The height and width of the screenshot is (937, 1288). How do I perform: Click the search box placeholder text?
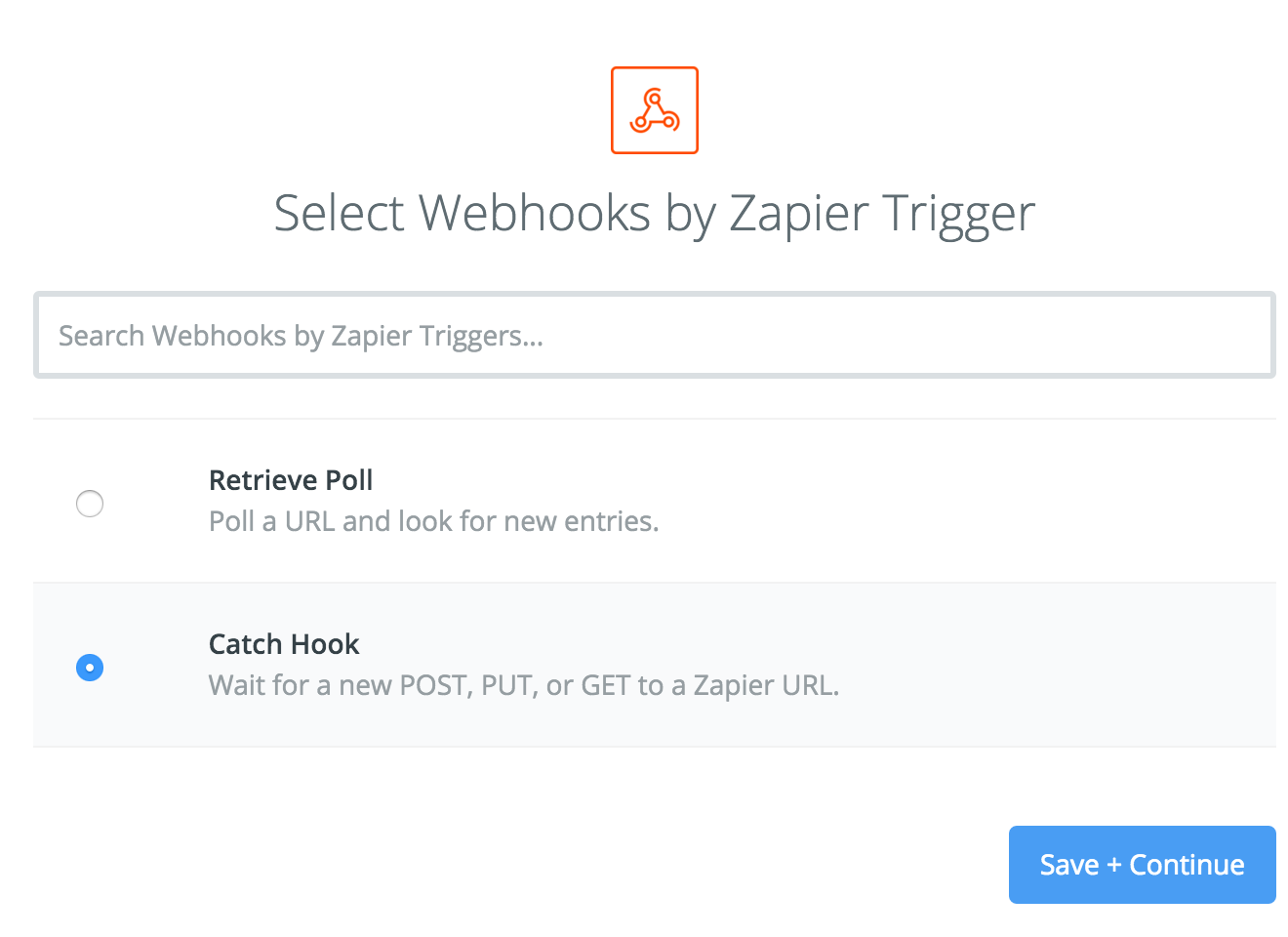[301, 336]
